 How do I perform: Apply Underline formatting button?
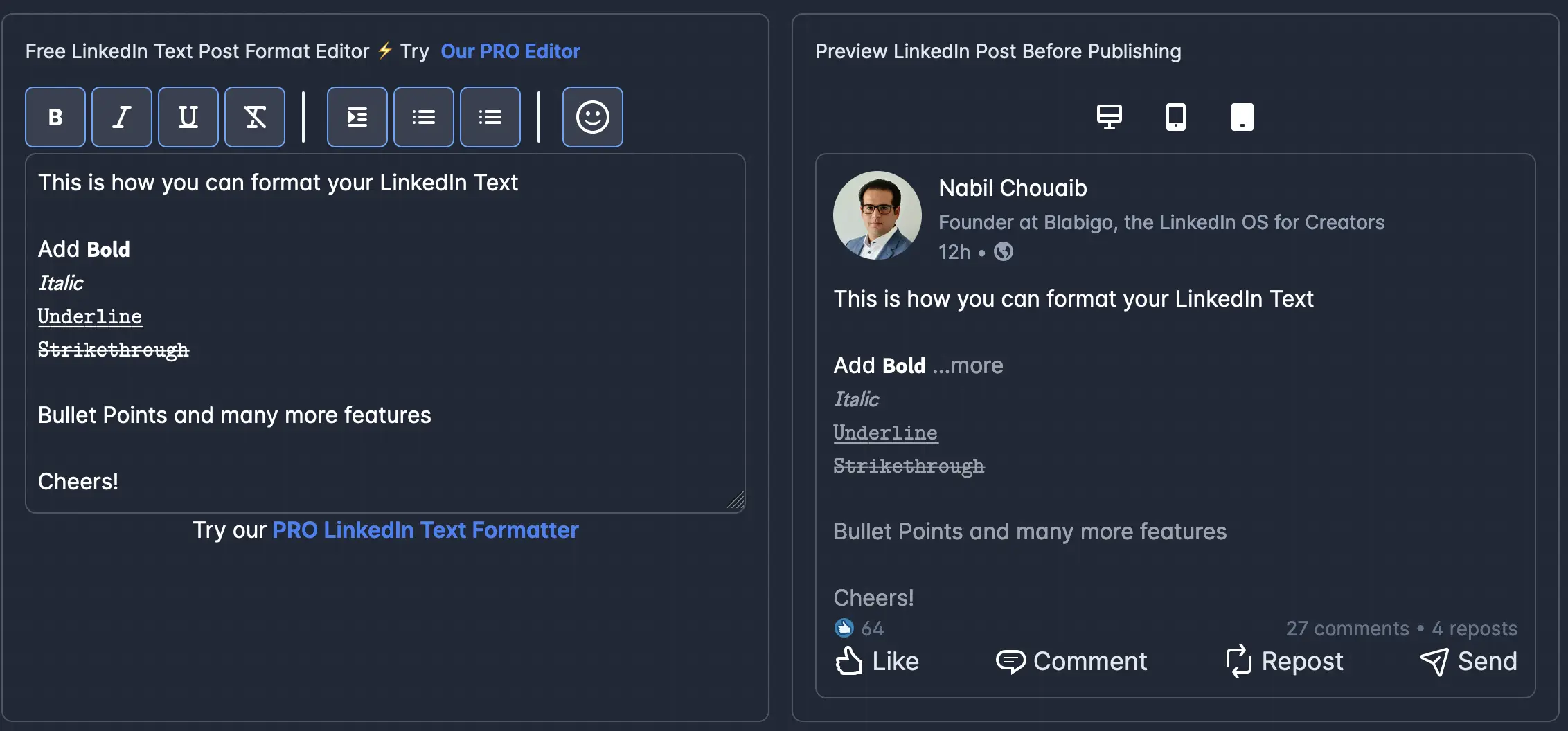coord(188,117)
